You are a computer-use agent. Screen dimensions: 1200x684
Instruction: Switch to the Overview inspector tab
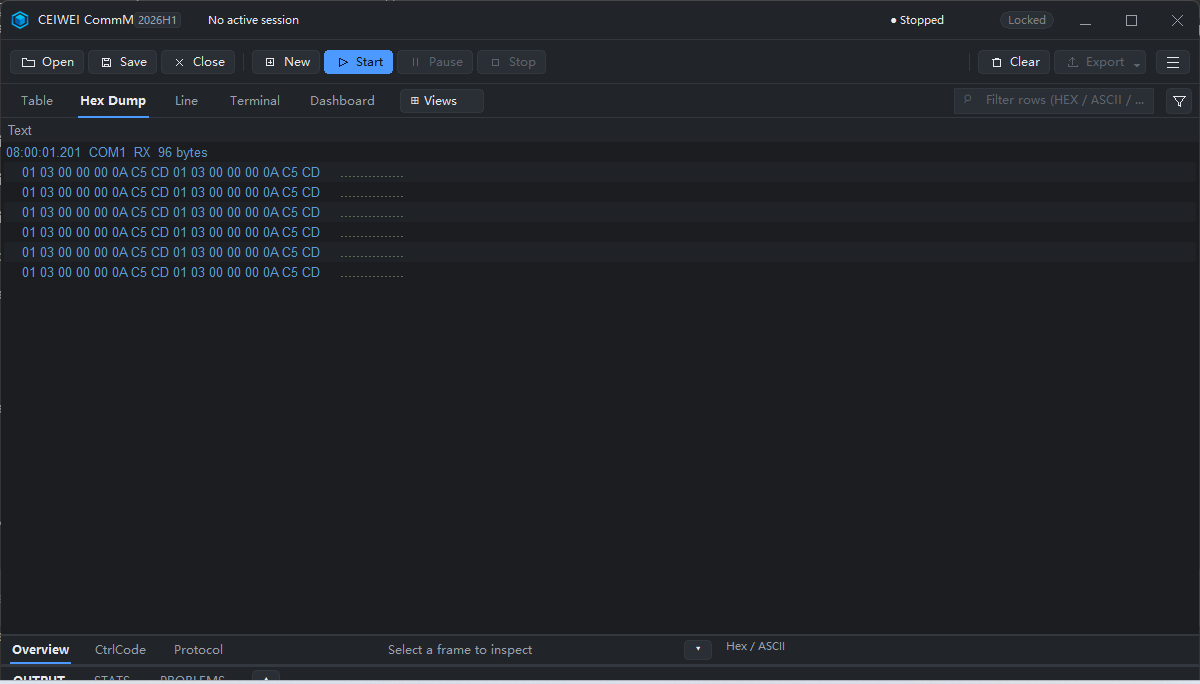point(41,650)
